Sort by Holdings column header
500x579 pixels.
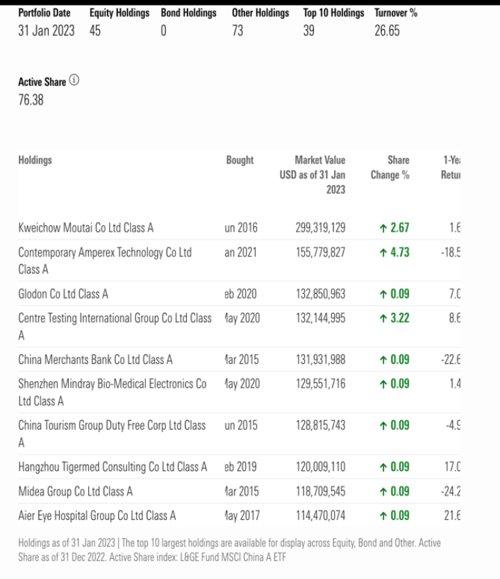point(35,160)
